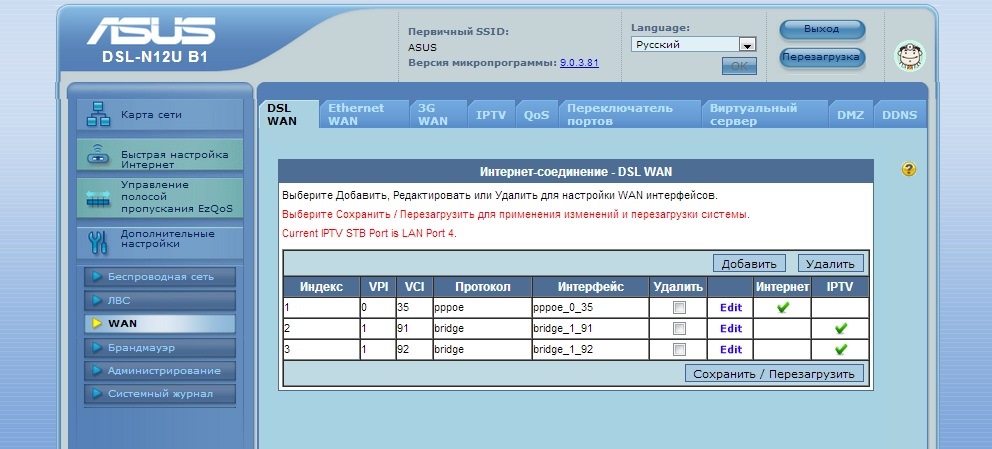
Task: Click the IPTV checkmark for bridge_1_91
Action: tap(840, 328)
